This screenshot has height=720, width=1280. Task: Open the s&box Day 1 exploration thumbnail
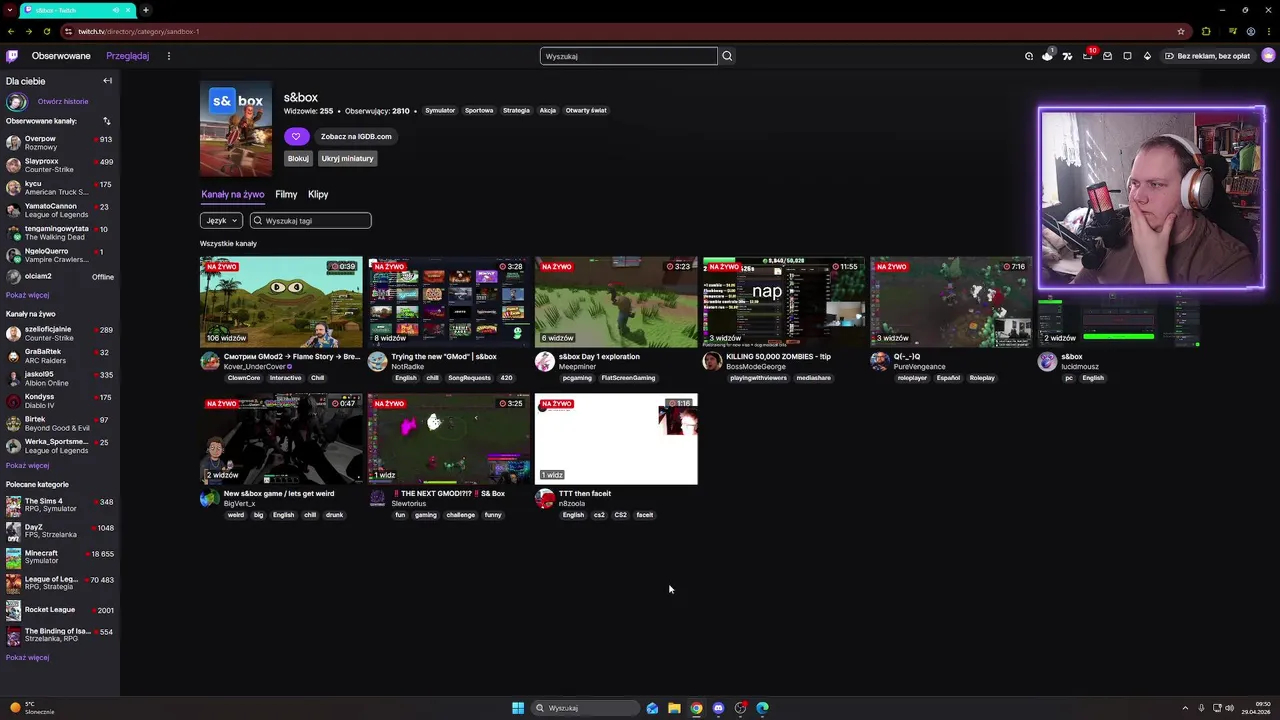(x=616, y=302)
